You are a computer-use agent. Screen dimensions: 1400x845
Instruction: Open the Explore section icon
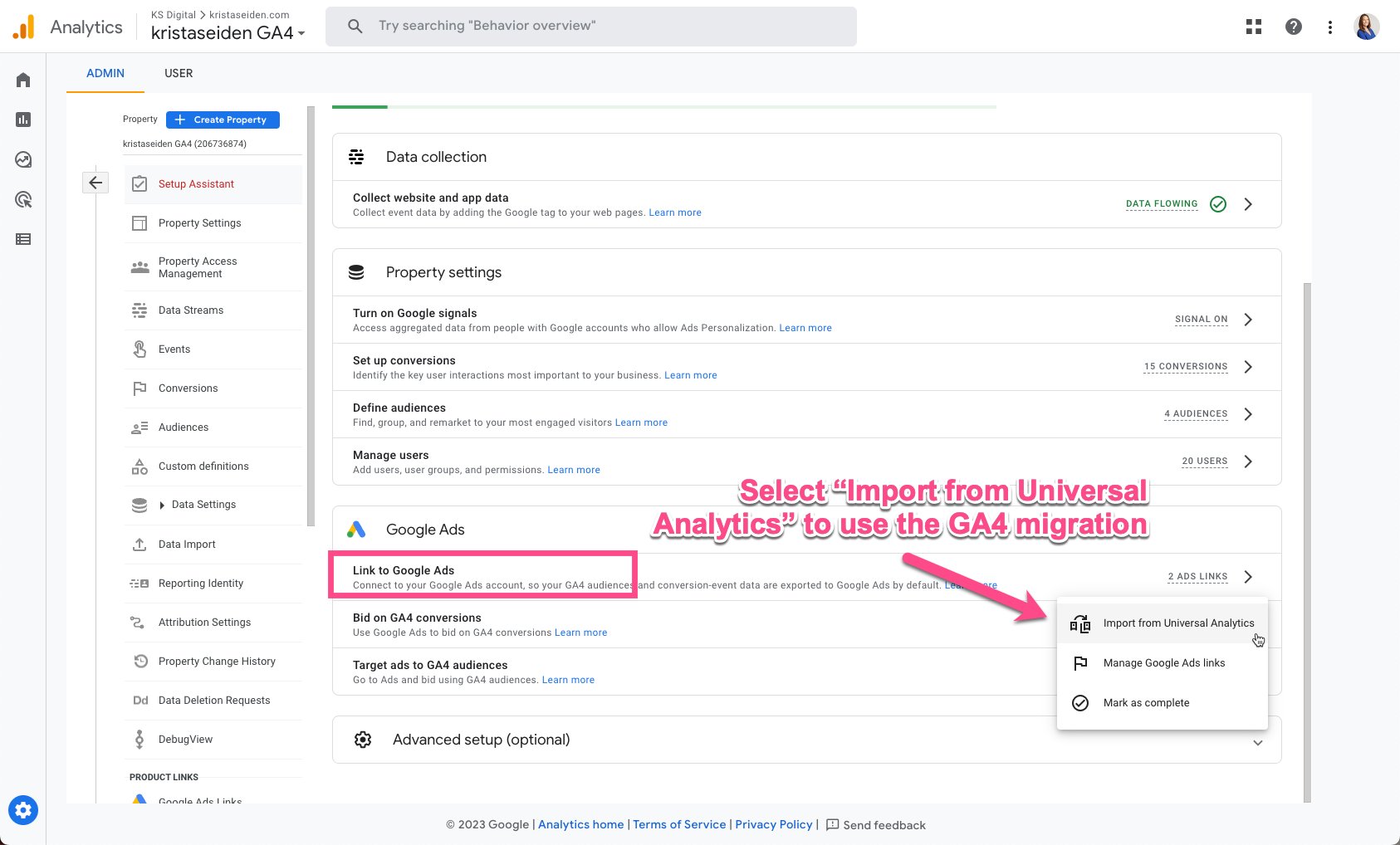point(22,159)
